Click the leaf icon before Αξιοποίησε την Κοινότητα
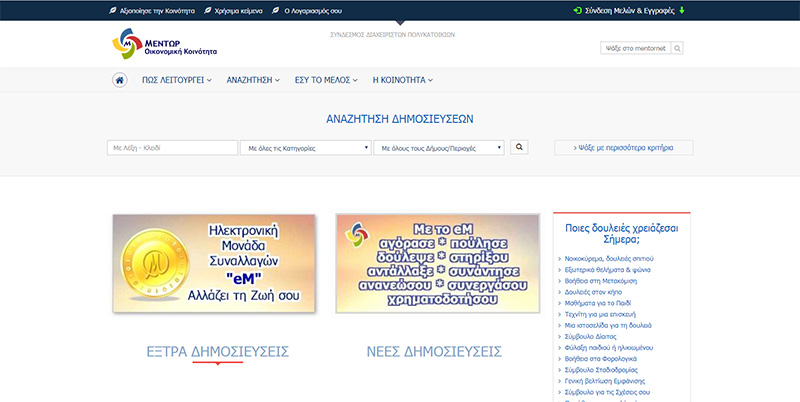The height and width of the screenshot is (402, 800). click(113, 10)
